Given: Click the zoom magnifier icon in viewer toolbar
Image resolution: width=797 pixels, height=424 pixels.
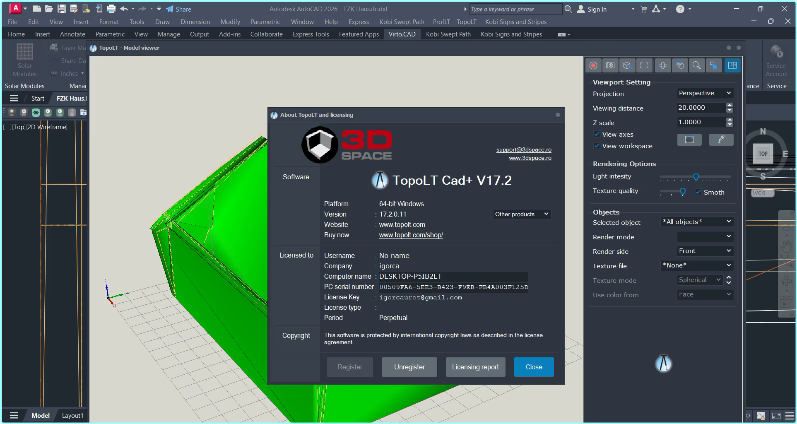Looking at the screenshot, I should (x=696, y=66).
